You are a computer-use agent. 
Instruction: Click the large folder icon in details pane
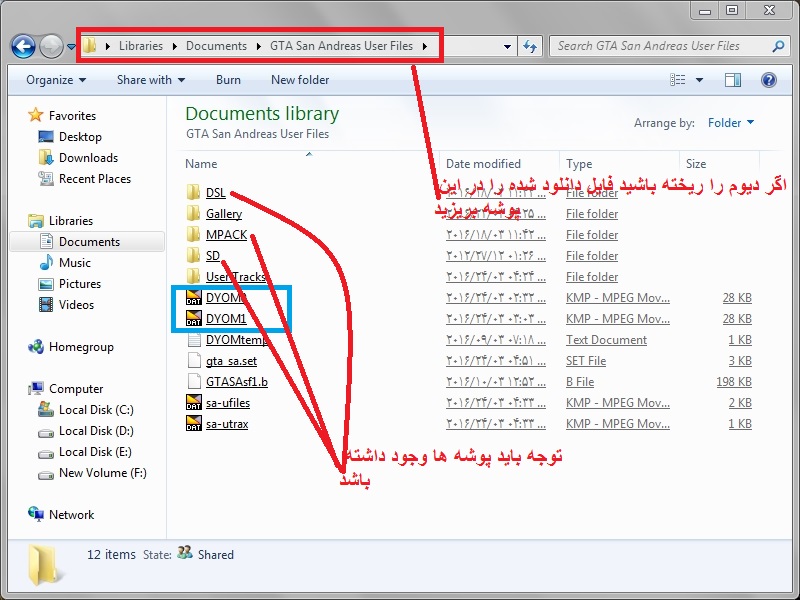[44, 565]
